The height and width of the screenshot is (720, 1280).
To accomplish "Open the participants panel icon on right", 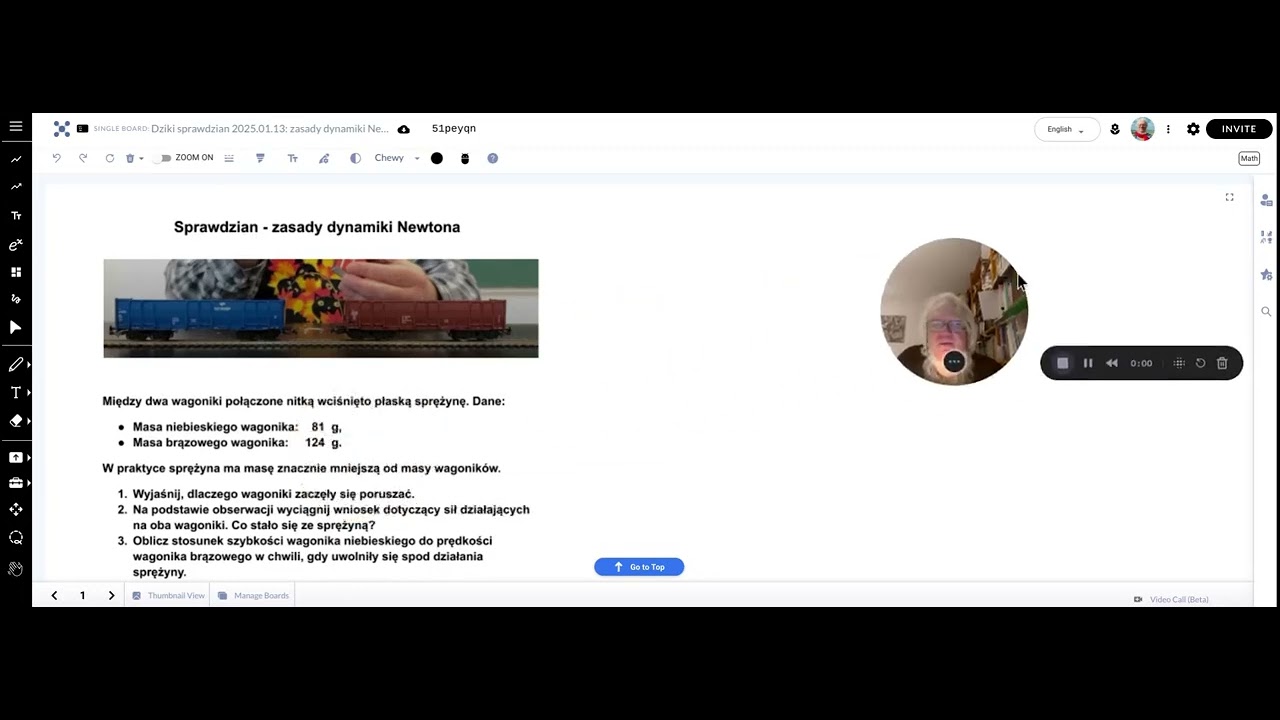I will click(x=1266, y=200).
